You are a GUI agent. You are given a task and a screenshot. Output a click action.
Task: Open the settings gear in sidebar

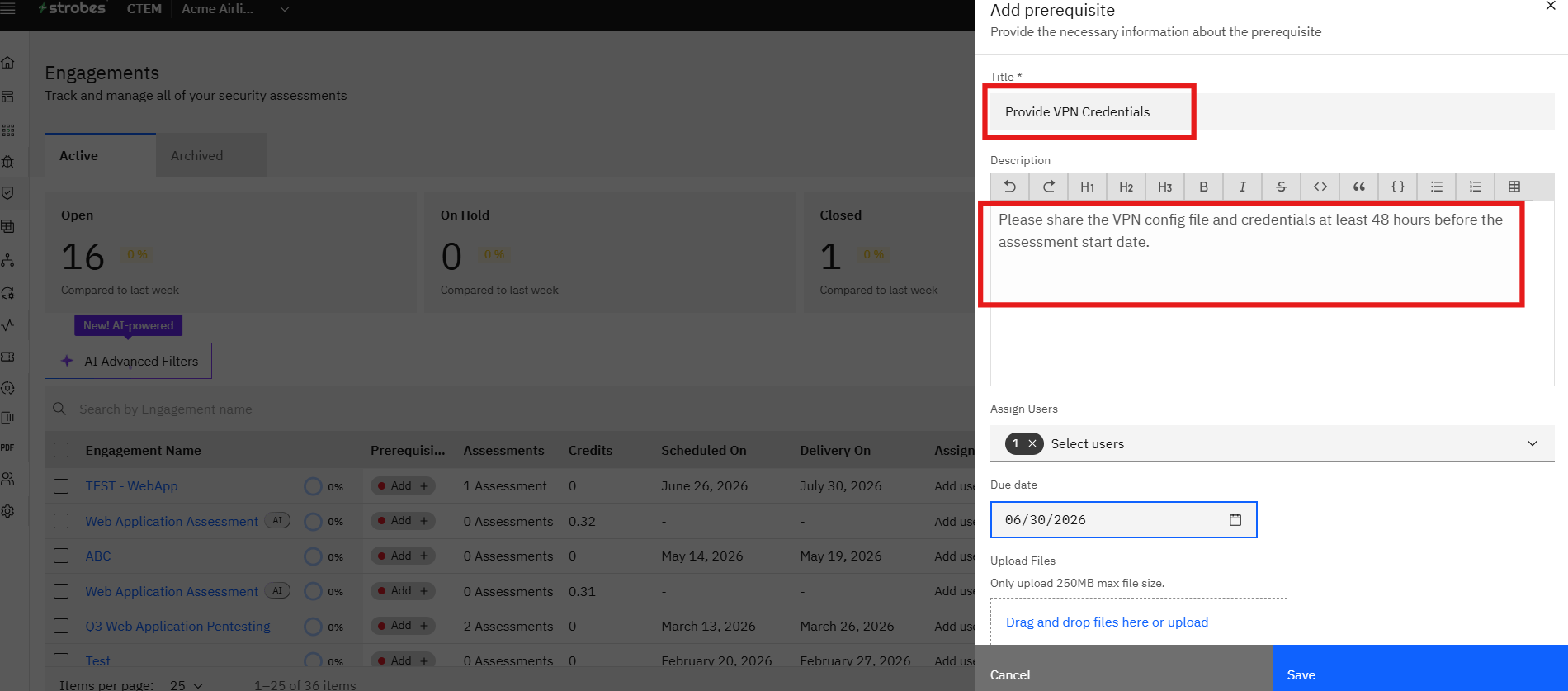(x=8, y=511)
